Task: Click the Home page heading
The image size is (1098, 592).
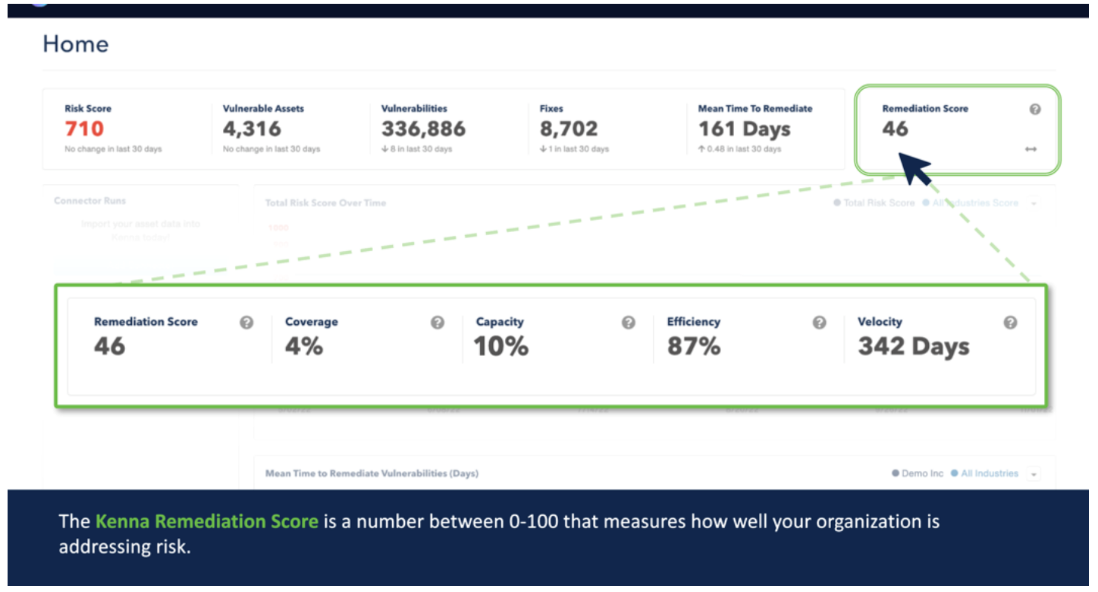Action: (x=76, y=44)
